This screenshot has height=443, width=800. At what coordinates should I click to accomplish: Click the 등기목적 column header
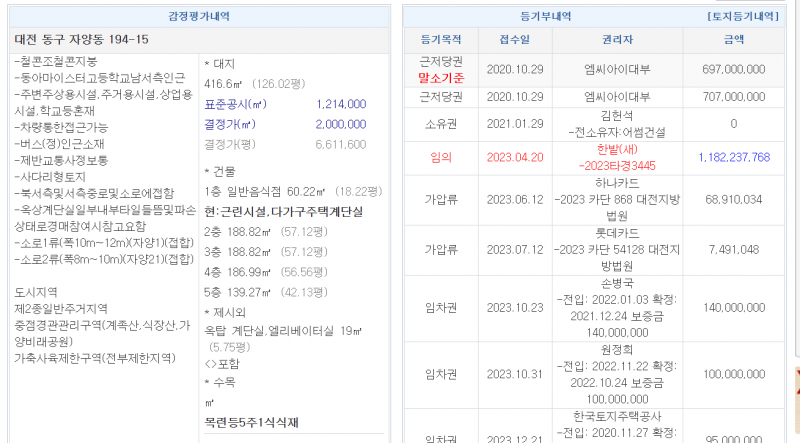(441, 41)
